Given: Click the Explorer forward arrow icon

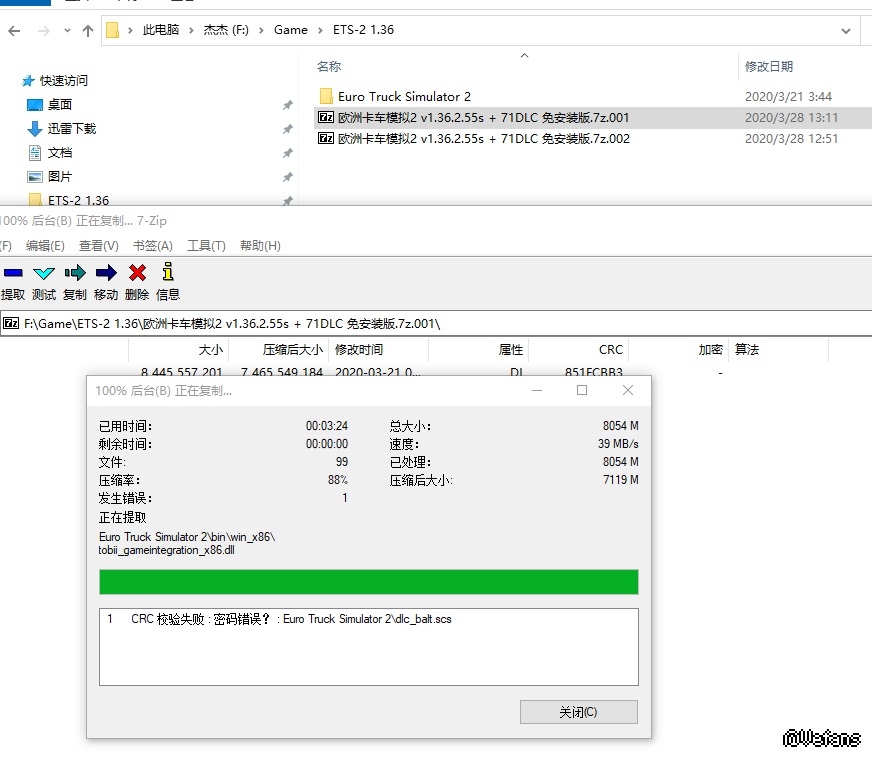Looking at the screenshot, I should 42,30.
